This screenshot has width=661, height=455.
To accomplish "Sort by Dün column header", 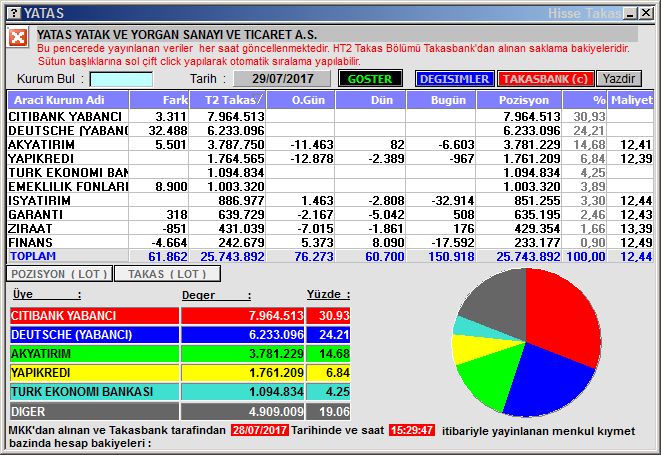I will 371,100.
